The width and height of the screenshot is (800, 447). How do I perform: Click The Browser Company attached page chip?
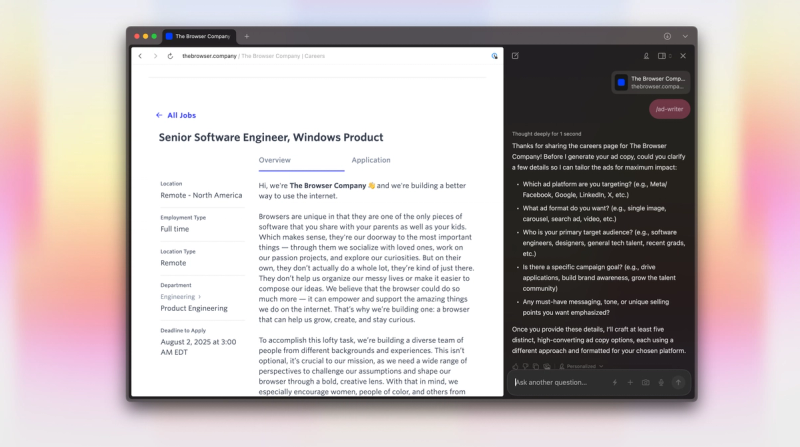(x=651, y=83)
